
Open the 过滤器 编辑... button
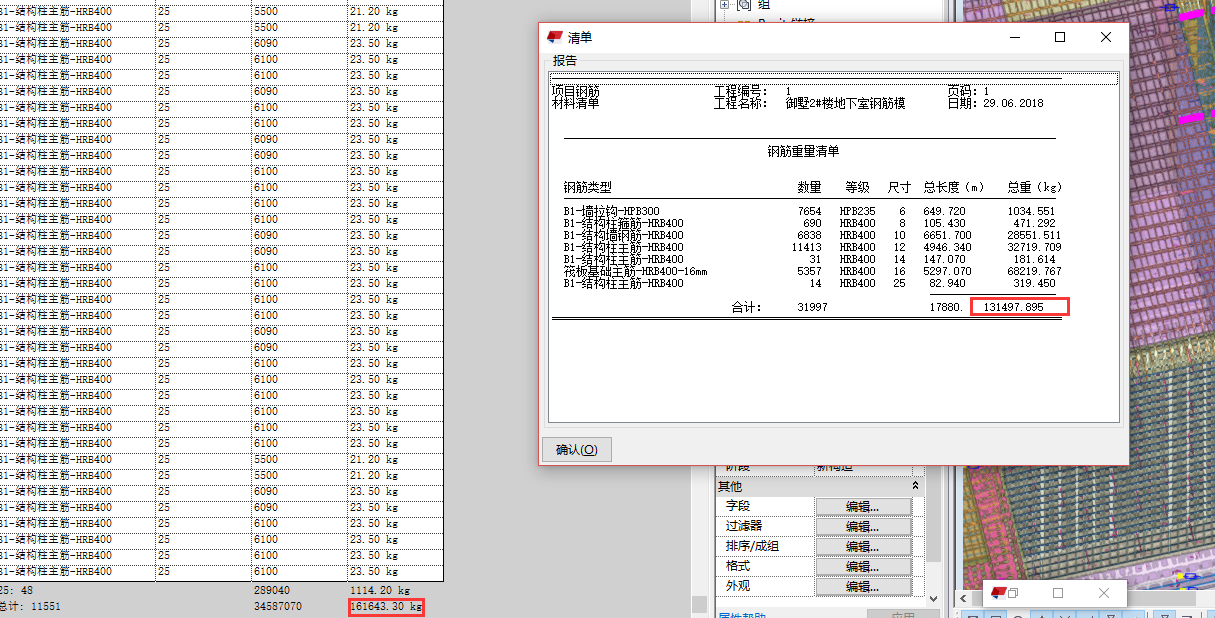pyautogui.click(x=863, y=526)
